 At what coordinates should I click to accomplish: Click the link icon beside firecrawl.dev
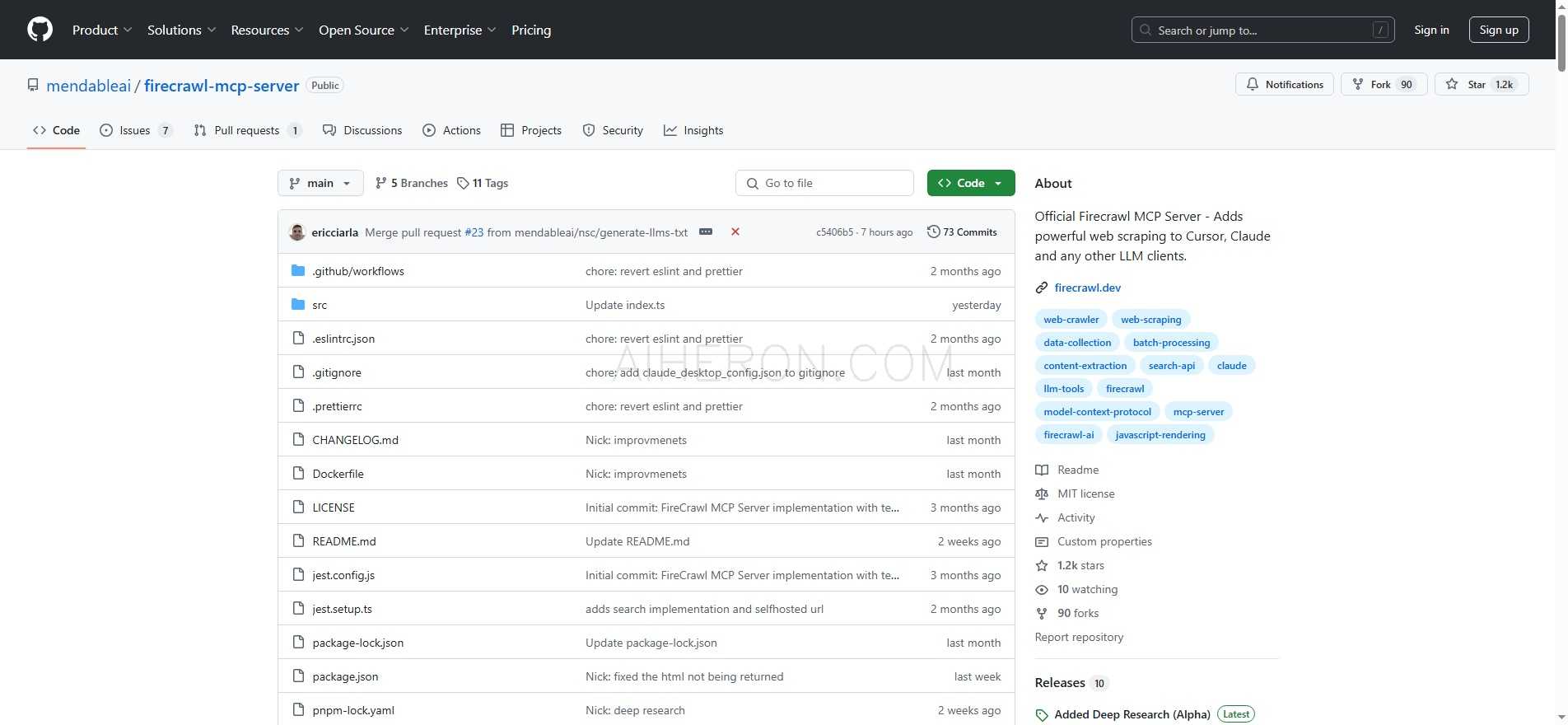pyautogui.click(x=1042, y=288)
